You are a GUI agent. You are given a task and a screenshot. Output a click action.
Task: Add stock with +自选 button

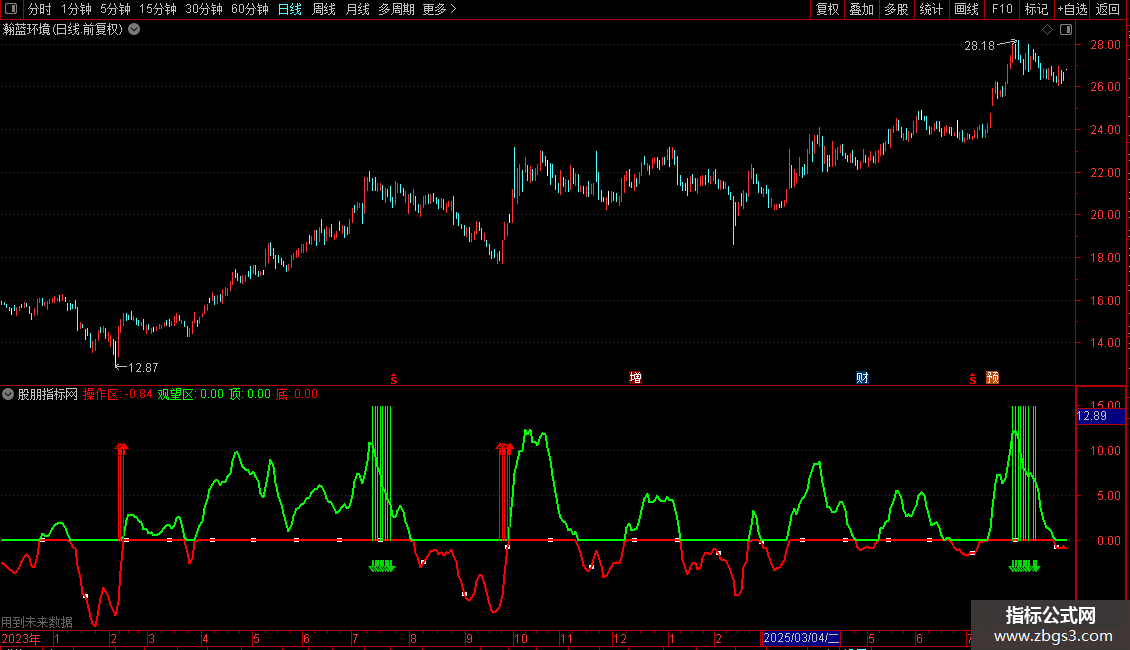click(1072, 9)
